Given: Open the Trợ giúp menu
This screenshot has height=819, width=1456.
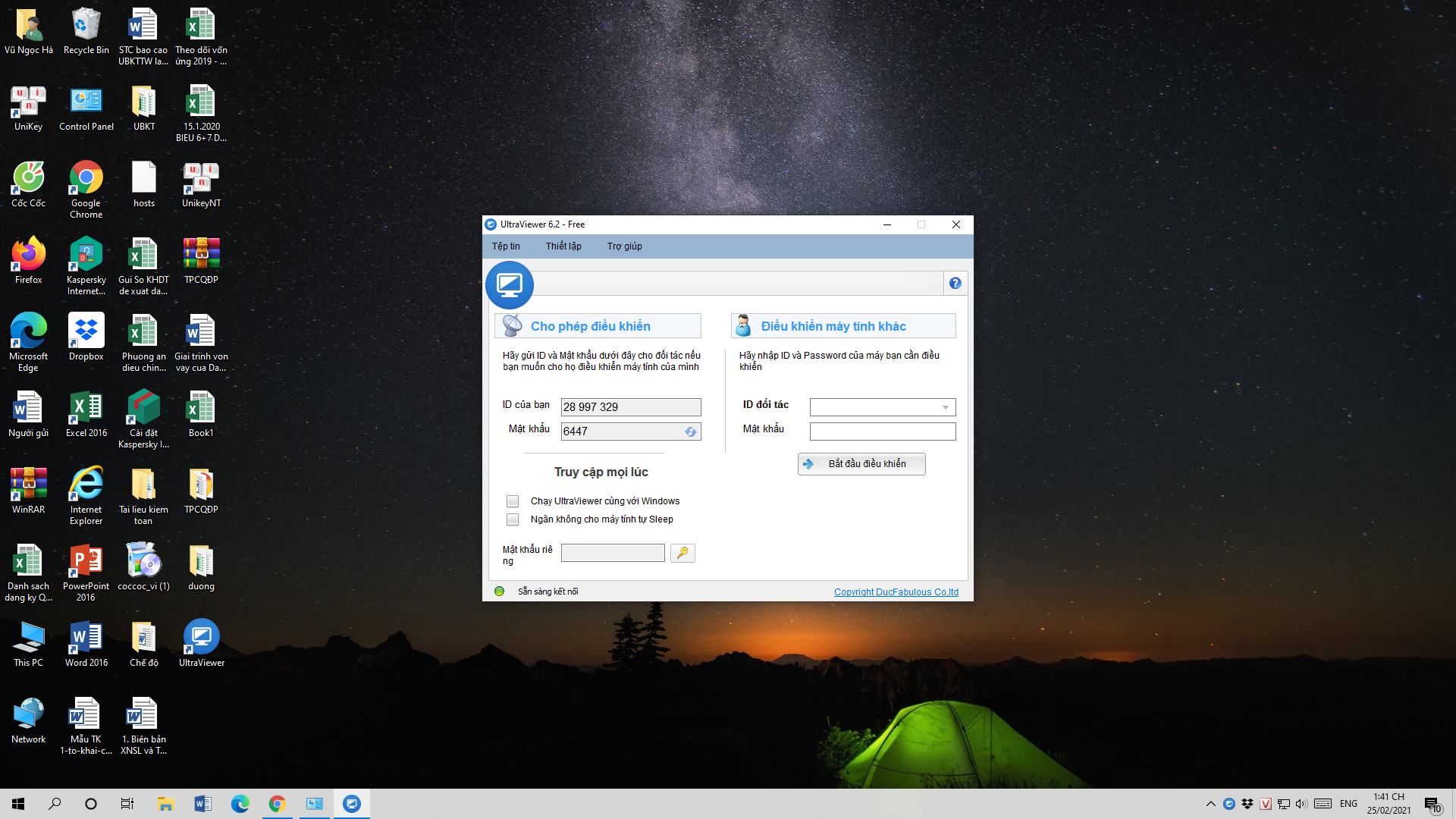Looking at the screenshot, I should [x=624, y=246].
